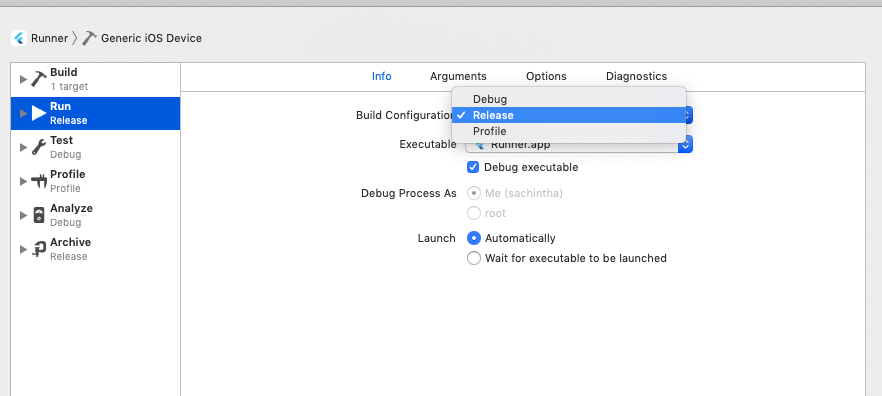Screen dimensions: 882x396
Task: Expand the Test action disclosure triangle
Action: click(23, 147)
